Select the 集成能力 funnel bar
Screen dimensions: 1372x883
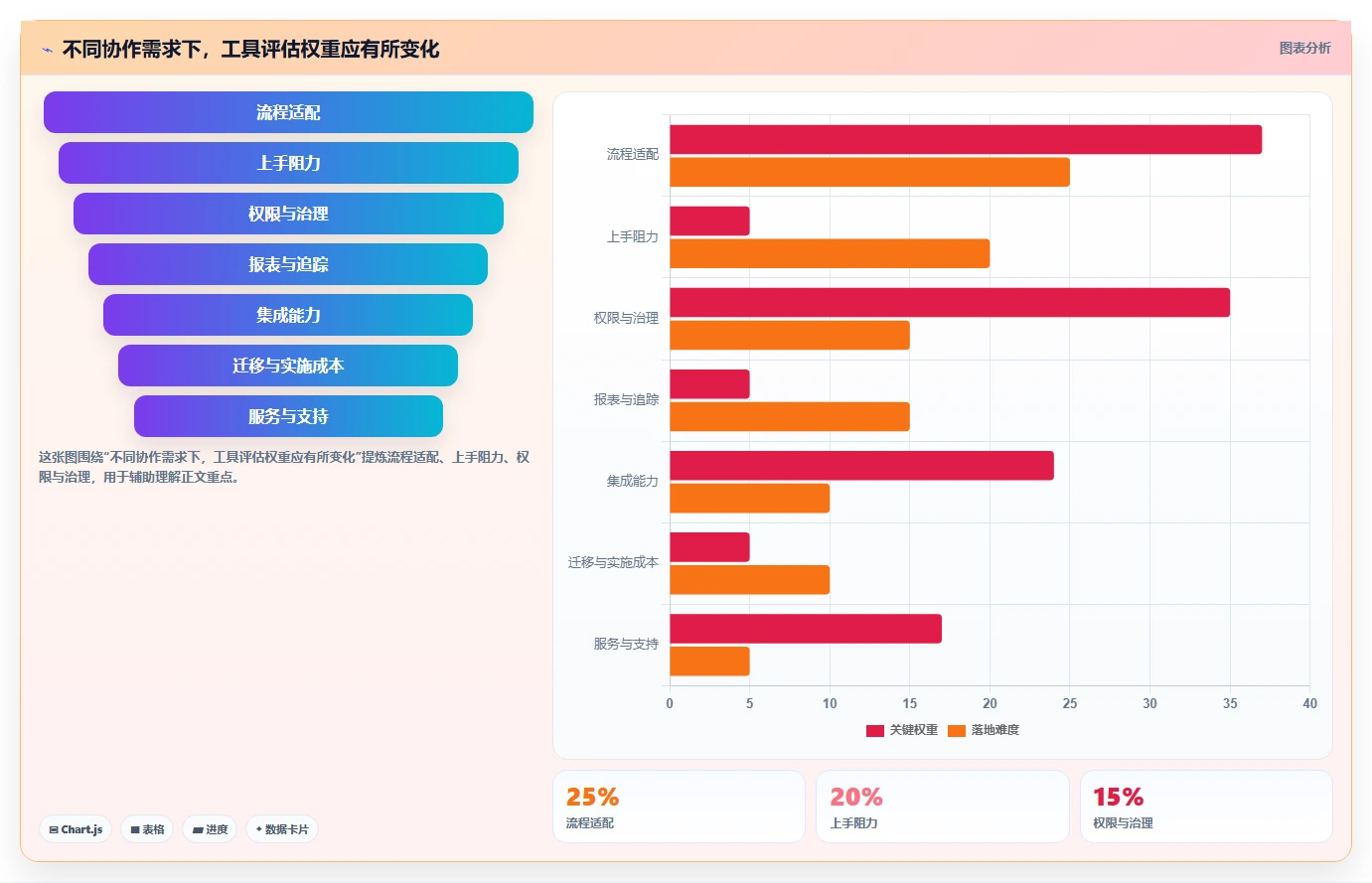point(288,315)
